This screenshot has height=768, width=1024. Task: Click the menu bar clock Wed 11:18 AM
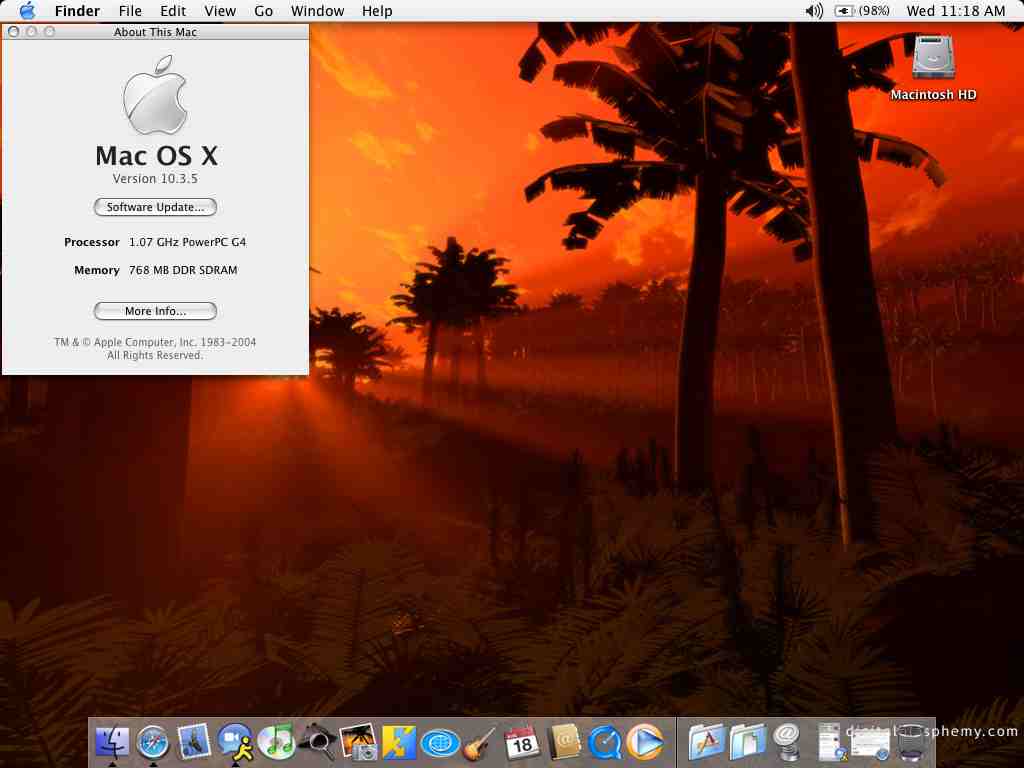tap(955, 11)
